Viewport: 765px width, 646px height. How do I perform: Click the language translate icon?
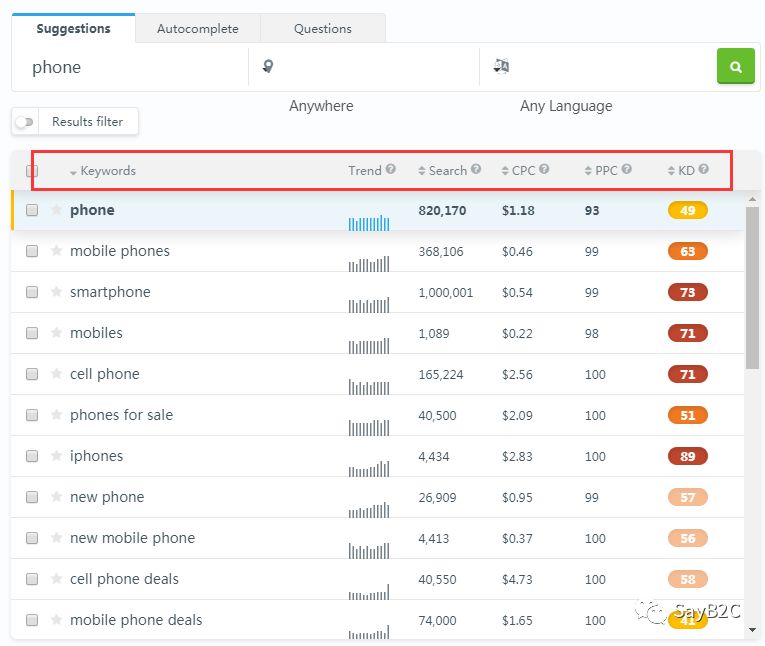click(x=501, y=67)
